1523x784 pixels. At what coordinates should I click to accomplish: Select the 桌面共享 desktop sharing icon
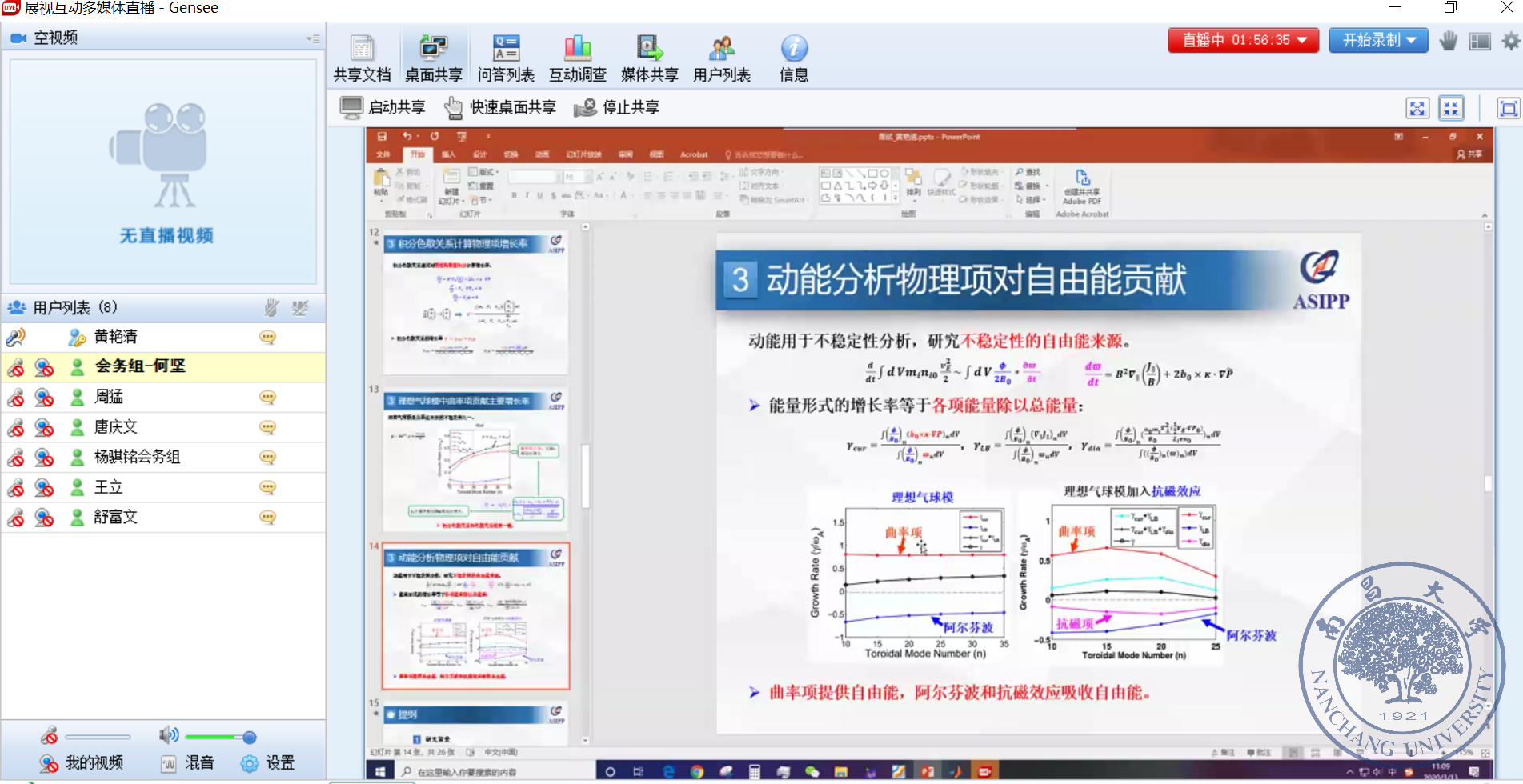point(433,56)
